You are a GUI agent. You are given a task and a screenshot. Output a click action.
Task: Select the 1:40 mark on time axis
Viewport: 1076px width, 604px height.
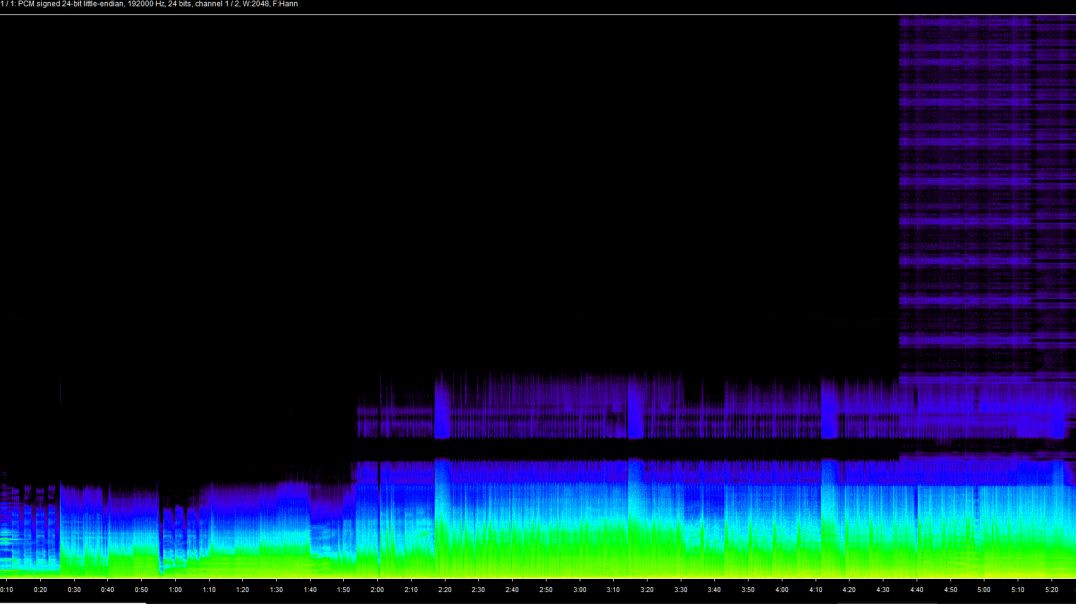click(309, 590)
